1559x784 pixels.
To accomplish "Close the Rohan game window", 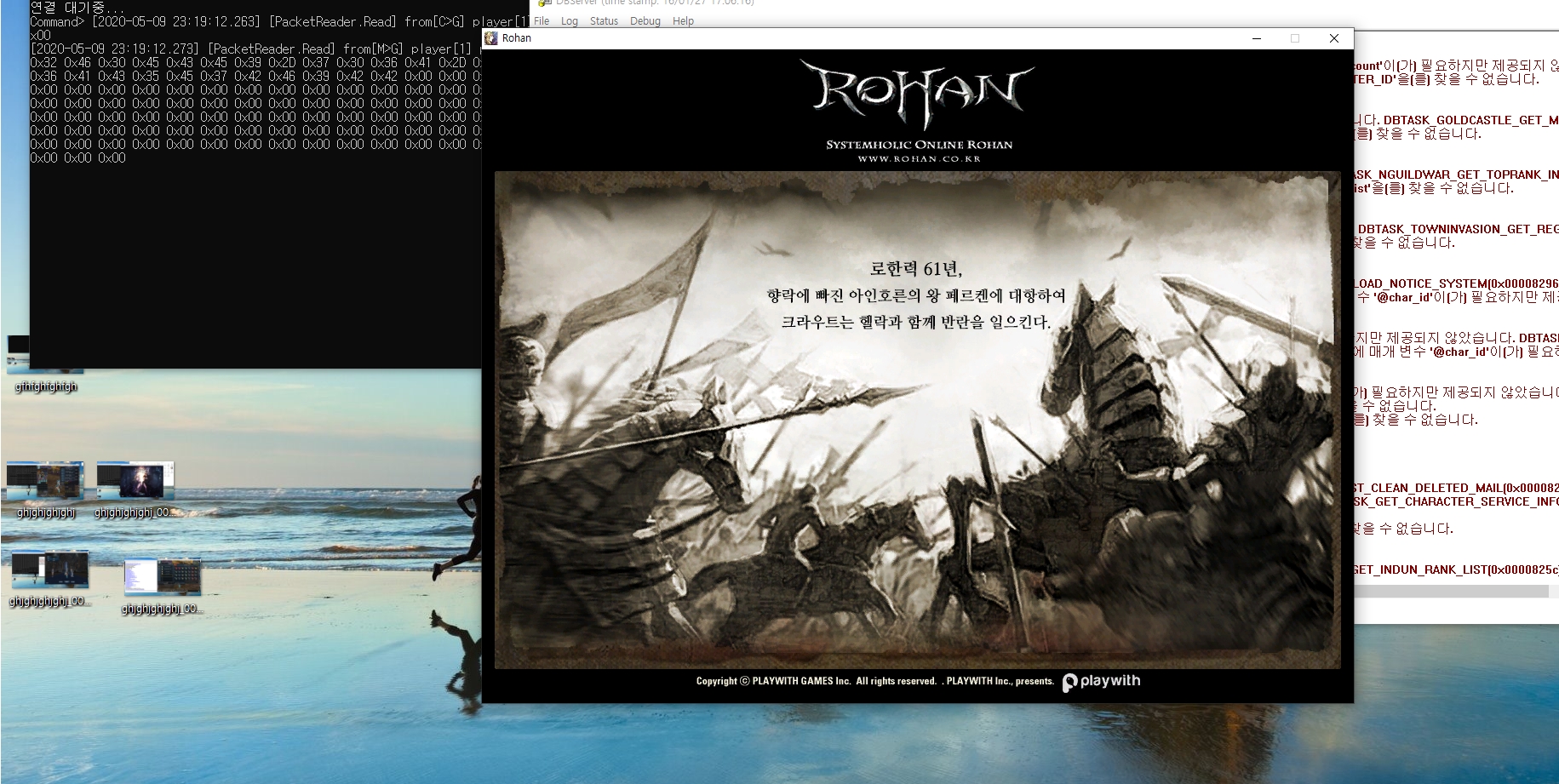I will pyautogui.click(x=1334, y=38).
